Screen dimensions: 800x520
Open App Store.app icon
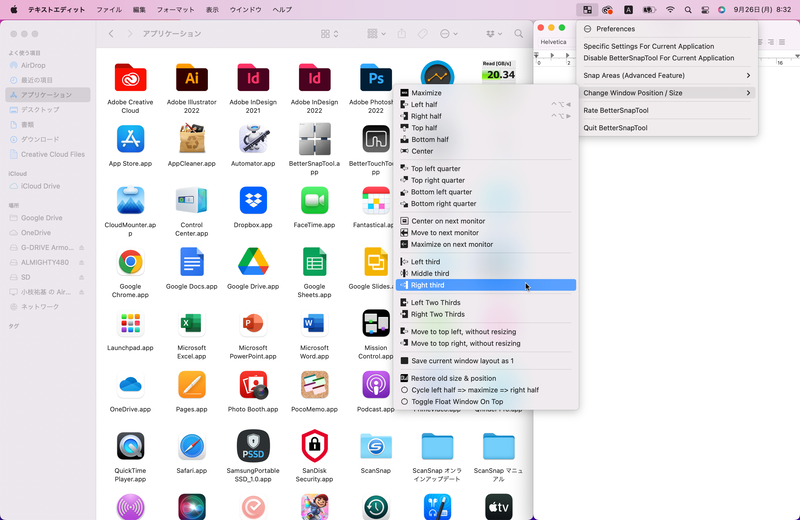point(130,139)
